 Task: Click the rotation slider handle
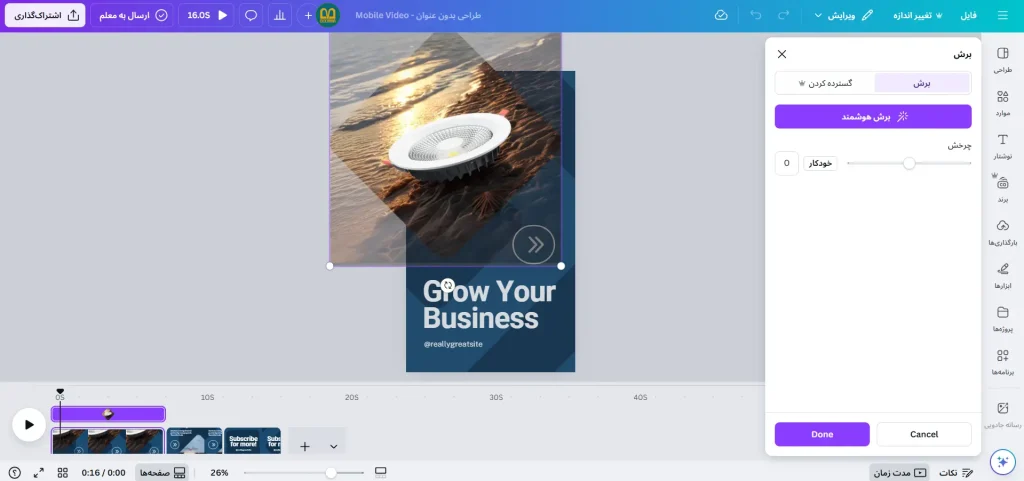(909, 163)
